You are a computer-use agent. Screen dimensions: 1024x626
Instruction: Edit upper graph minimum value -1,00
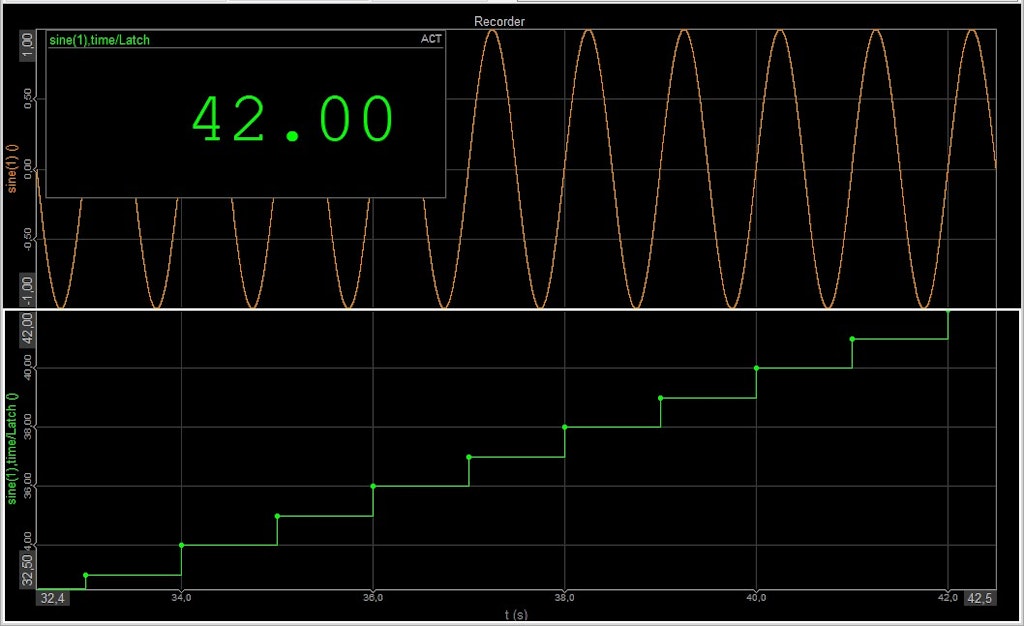coord(27,290)
